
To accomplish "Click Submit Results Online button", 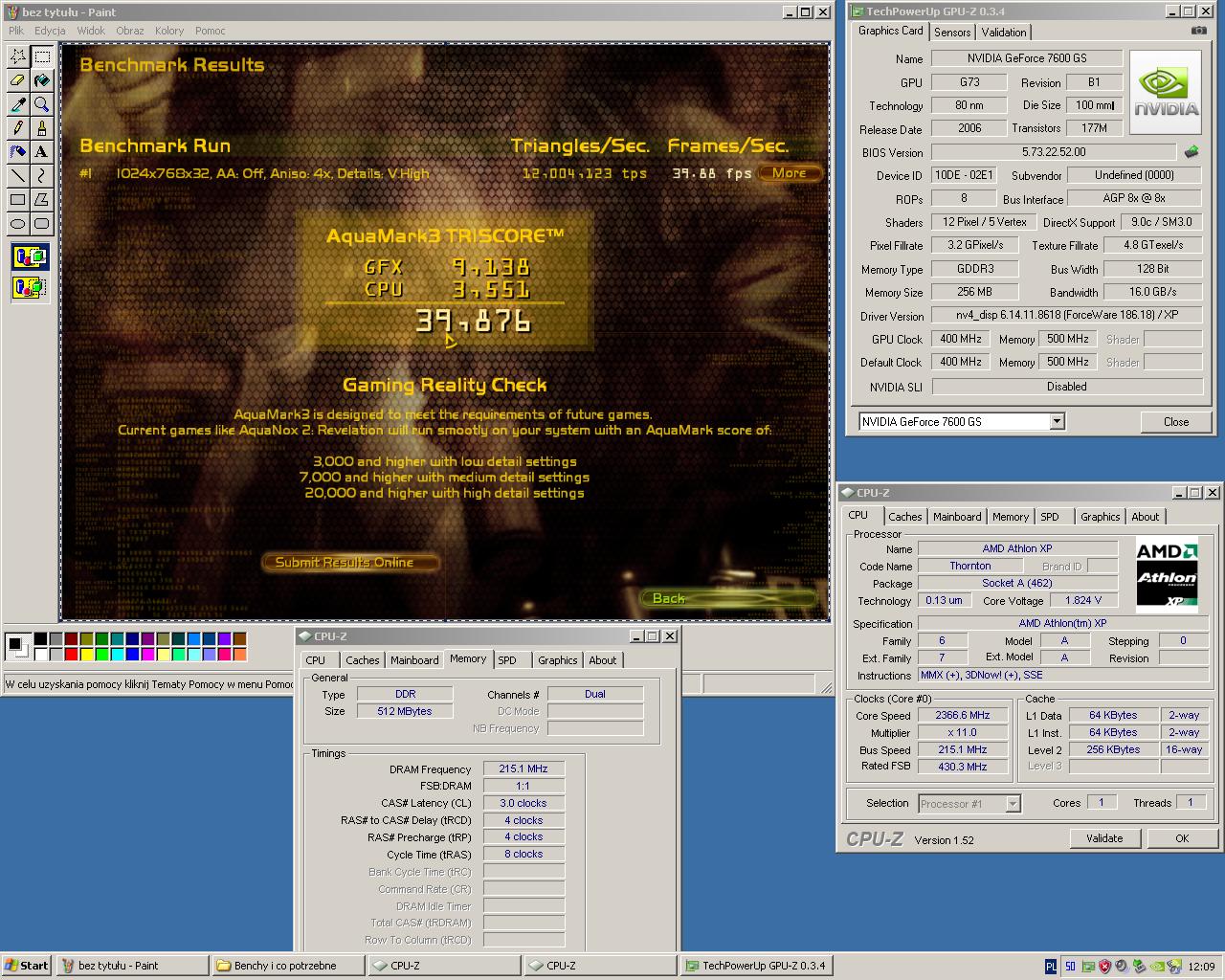I will tap(350, 562).
